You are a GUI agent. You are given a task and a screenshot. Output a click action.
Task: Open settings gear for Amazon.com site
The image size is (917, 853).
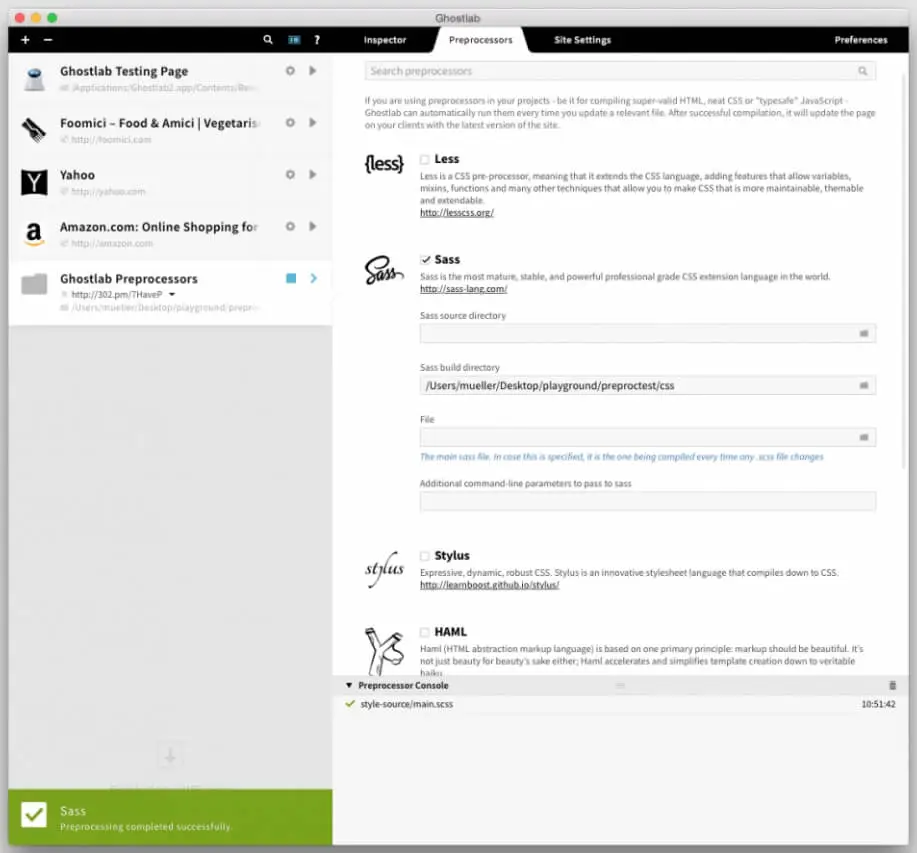[290, 226]
